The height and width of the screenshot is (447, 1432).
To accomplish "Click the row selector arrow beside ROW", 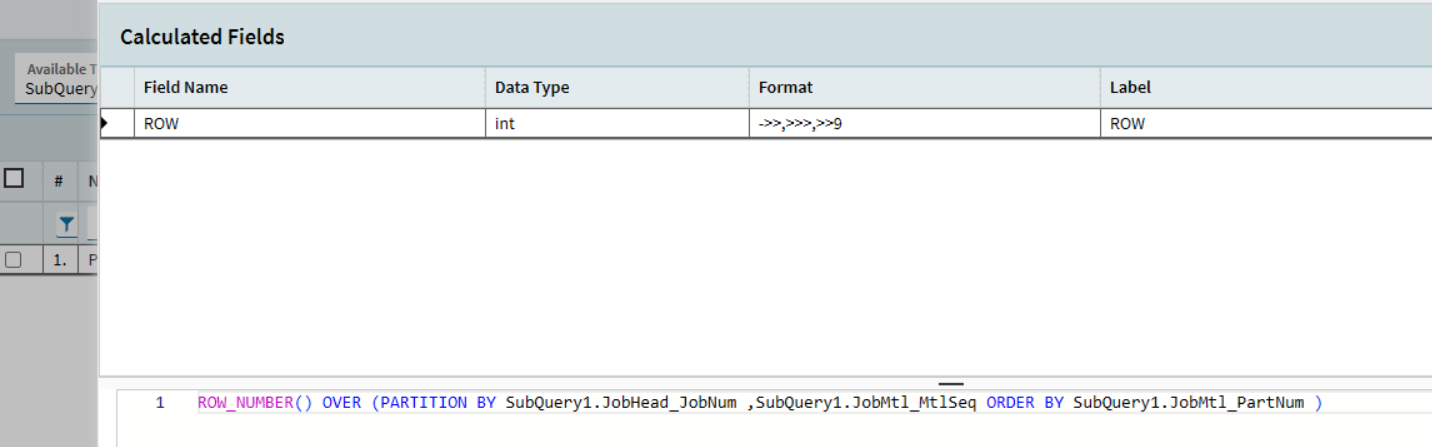I will (x=105, y=124).
